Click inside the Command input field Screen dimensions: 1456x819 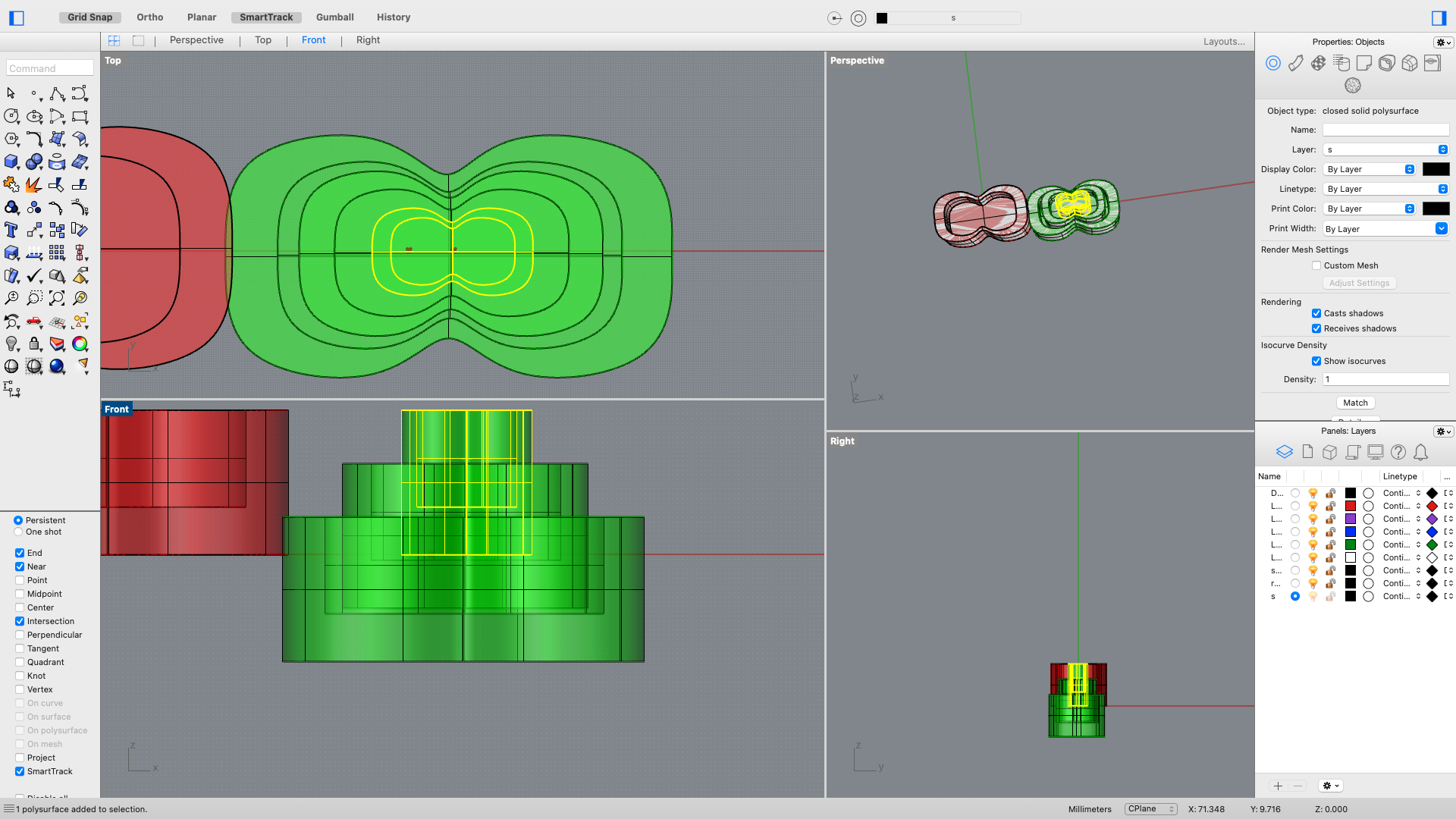point(49,67)
